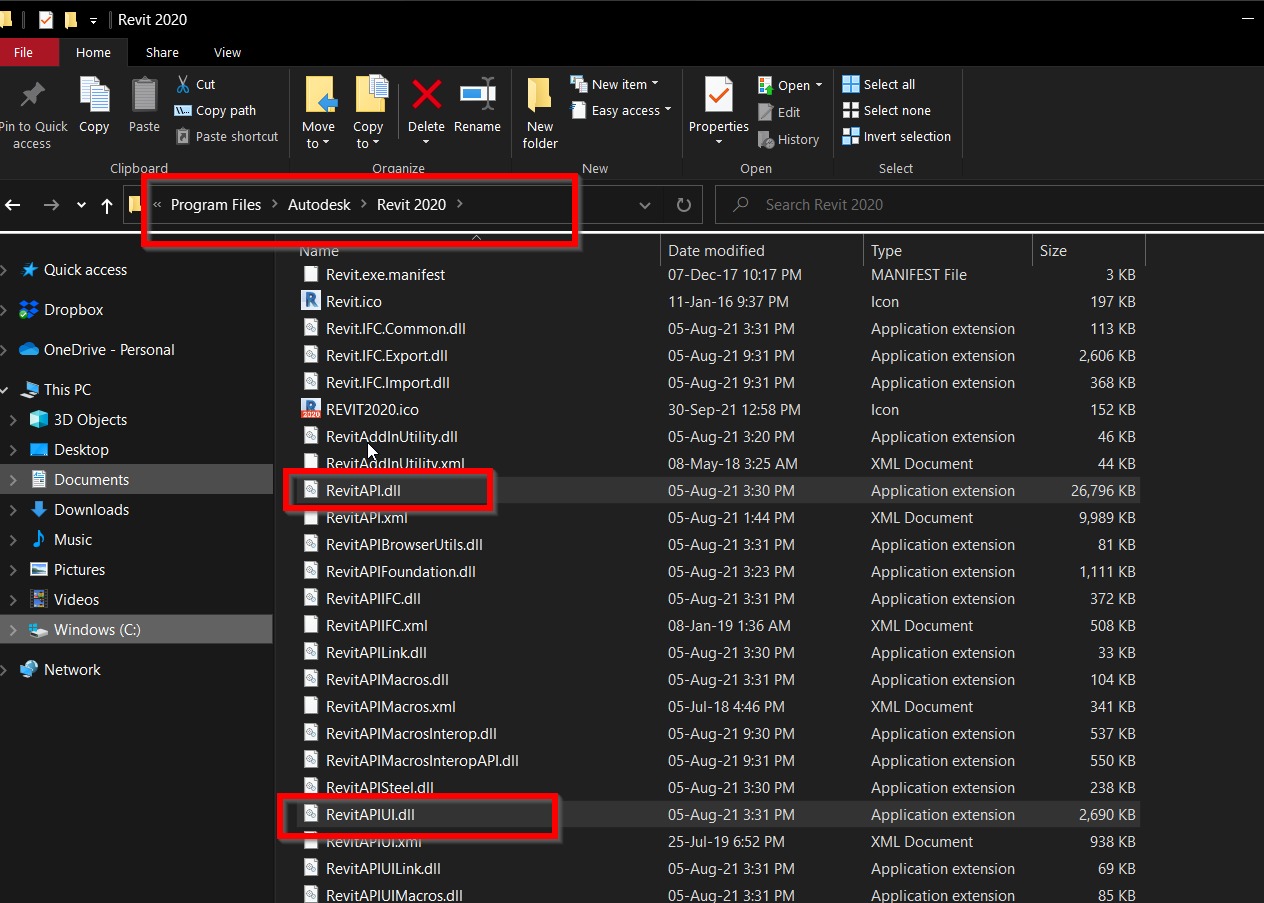Click Copy path in the Clipboard group
1264x903 pixels.
click(215, 110)
